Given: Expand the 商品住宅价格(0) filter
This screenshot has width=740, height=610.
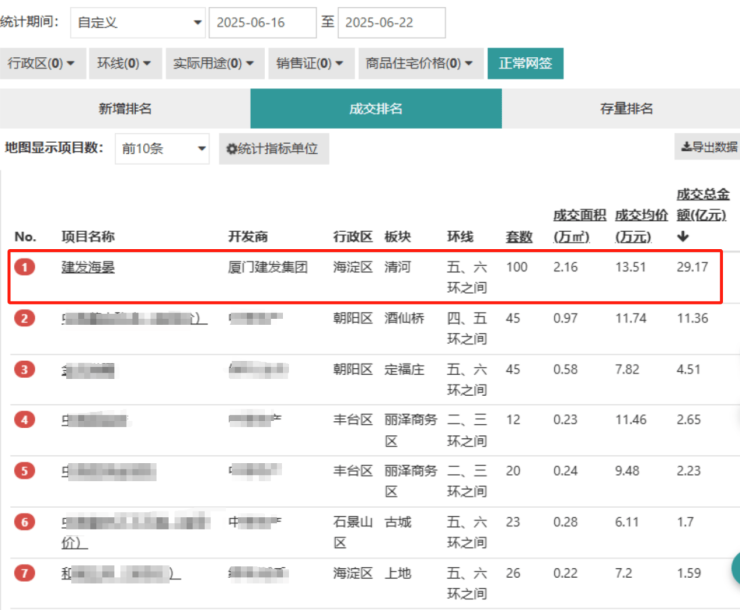Looking at the screenshot, I should click(x=421, y=63).
